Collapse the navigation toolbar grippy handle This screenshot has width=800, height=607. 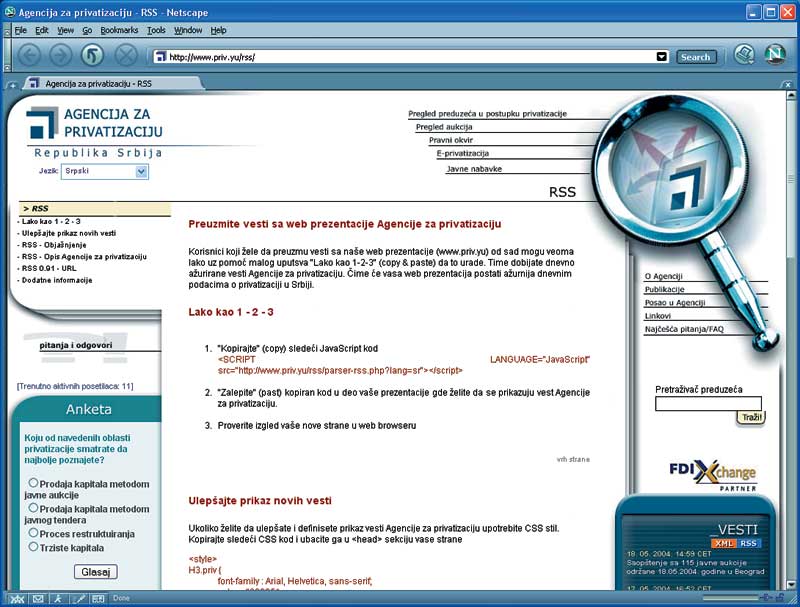click(x=7, y=55)
